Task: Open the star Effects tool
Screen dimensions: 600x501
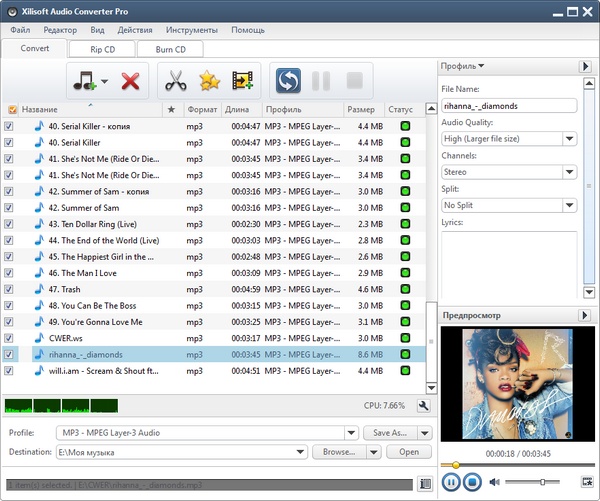Action: [x=209, y=80]
